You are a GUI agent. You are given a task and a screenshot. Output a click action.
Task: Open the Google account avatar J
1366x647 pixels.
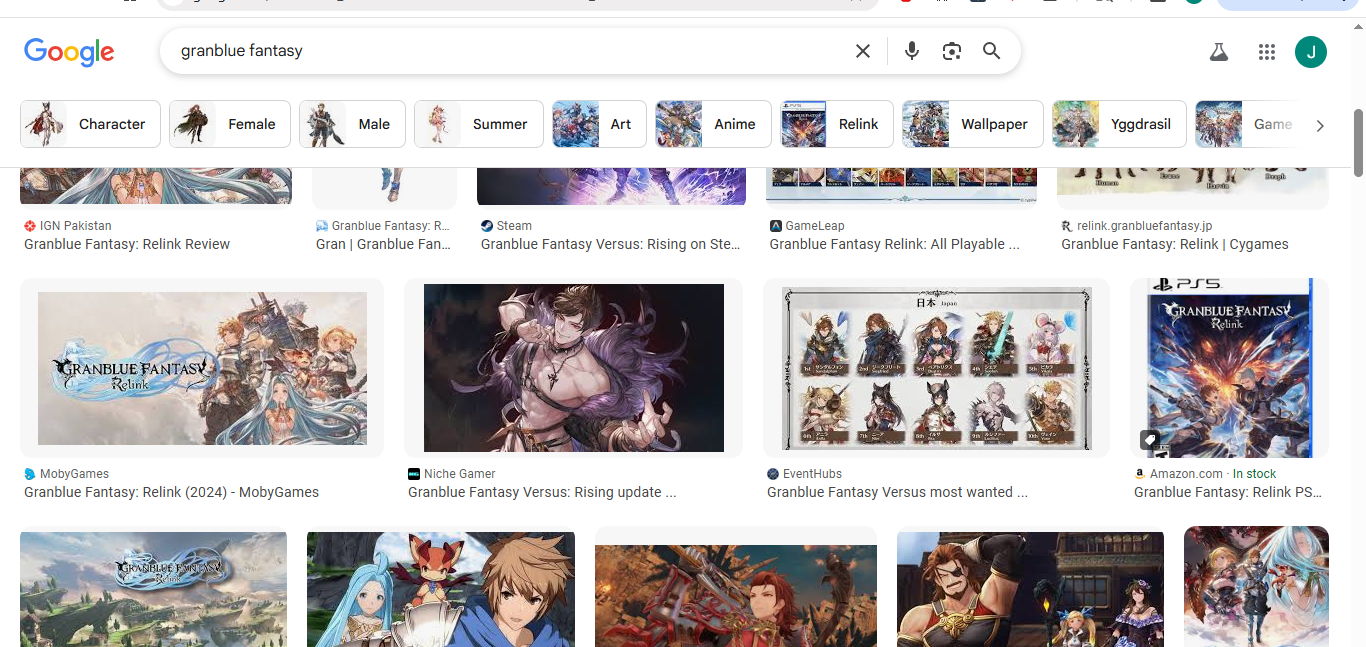[1311, 52]
